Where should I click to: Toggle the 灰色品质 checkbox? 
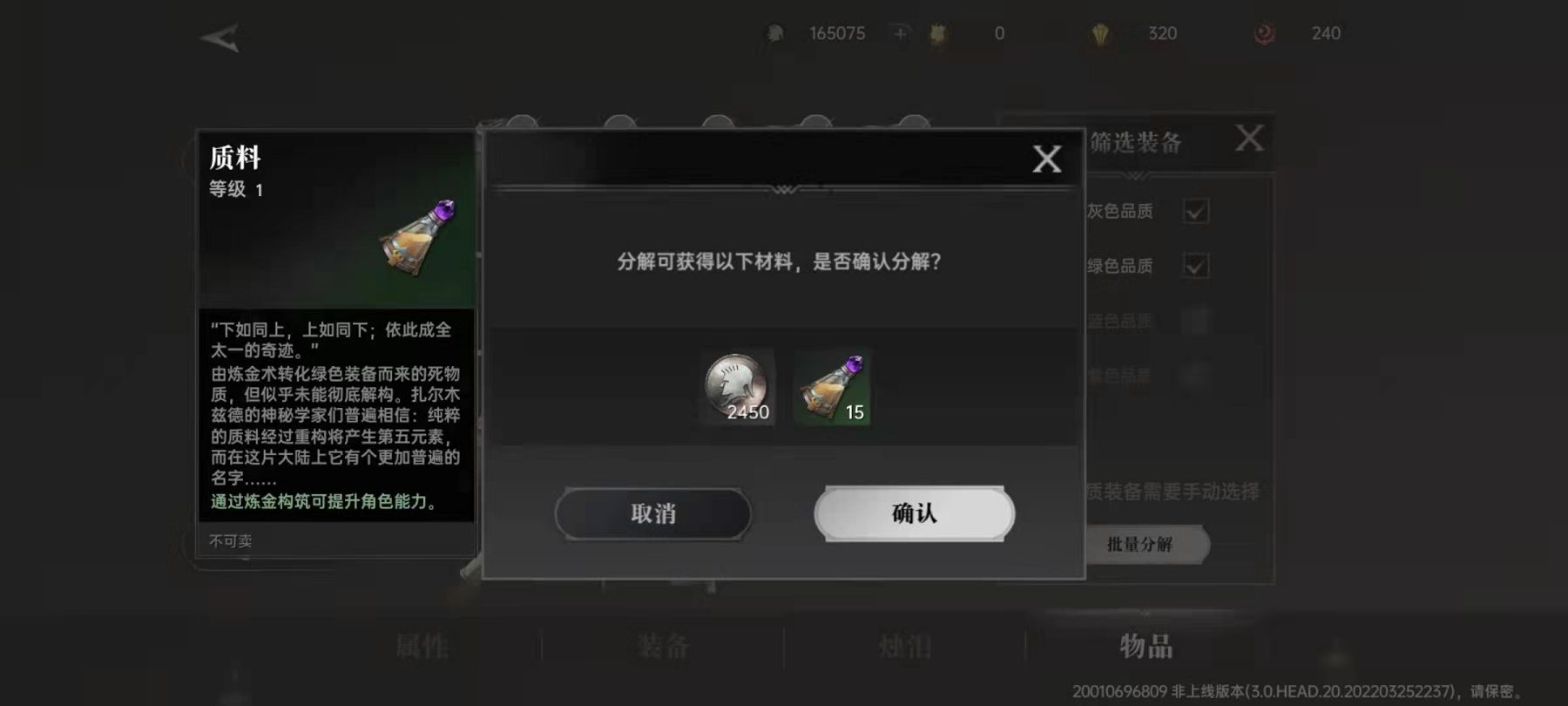pyautogui.click(x=1196, y=211)
